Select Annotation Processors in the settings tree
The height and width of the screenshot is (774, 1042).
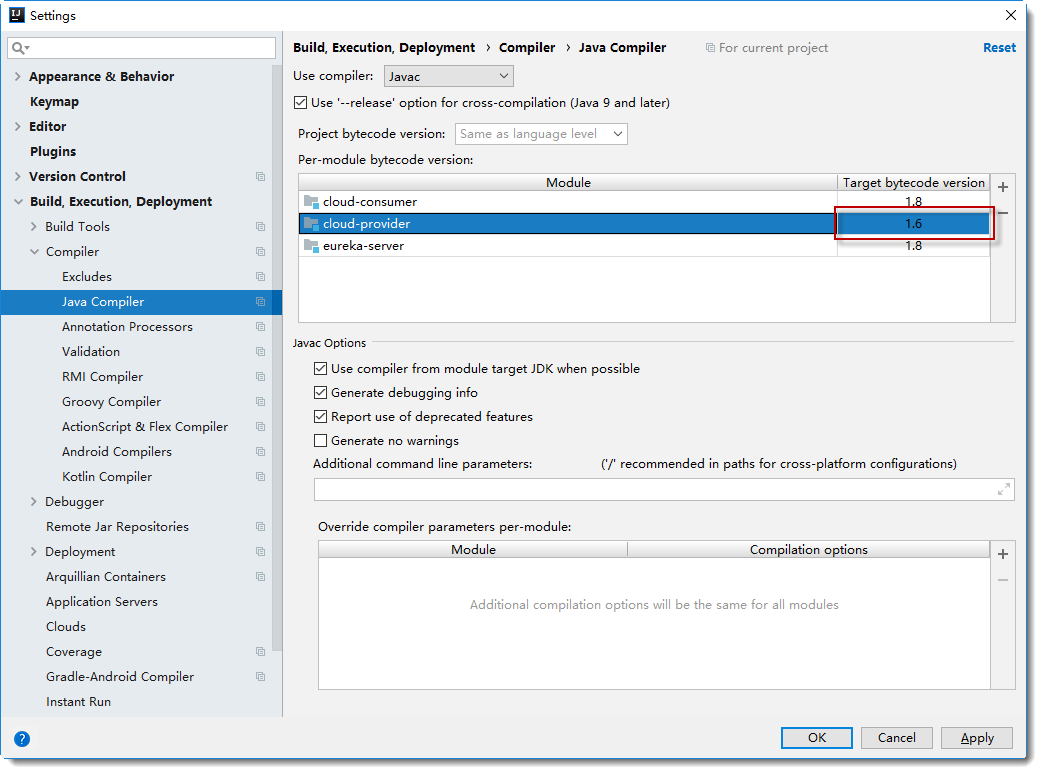tap(127, 327)
